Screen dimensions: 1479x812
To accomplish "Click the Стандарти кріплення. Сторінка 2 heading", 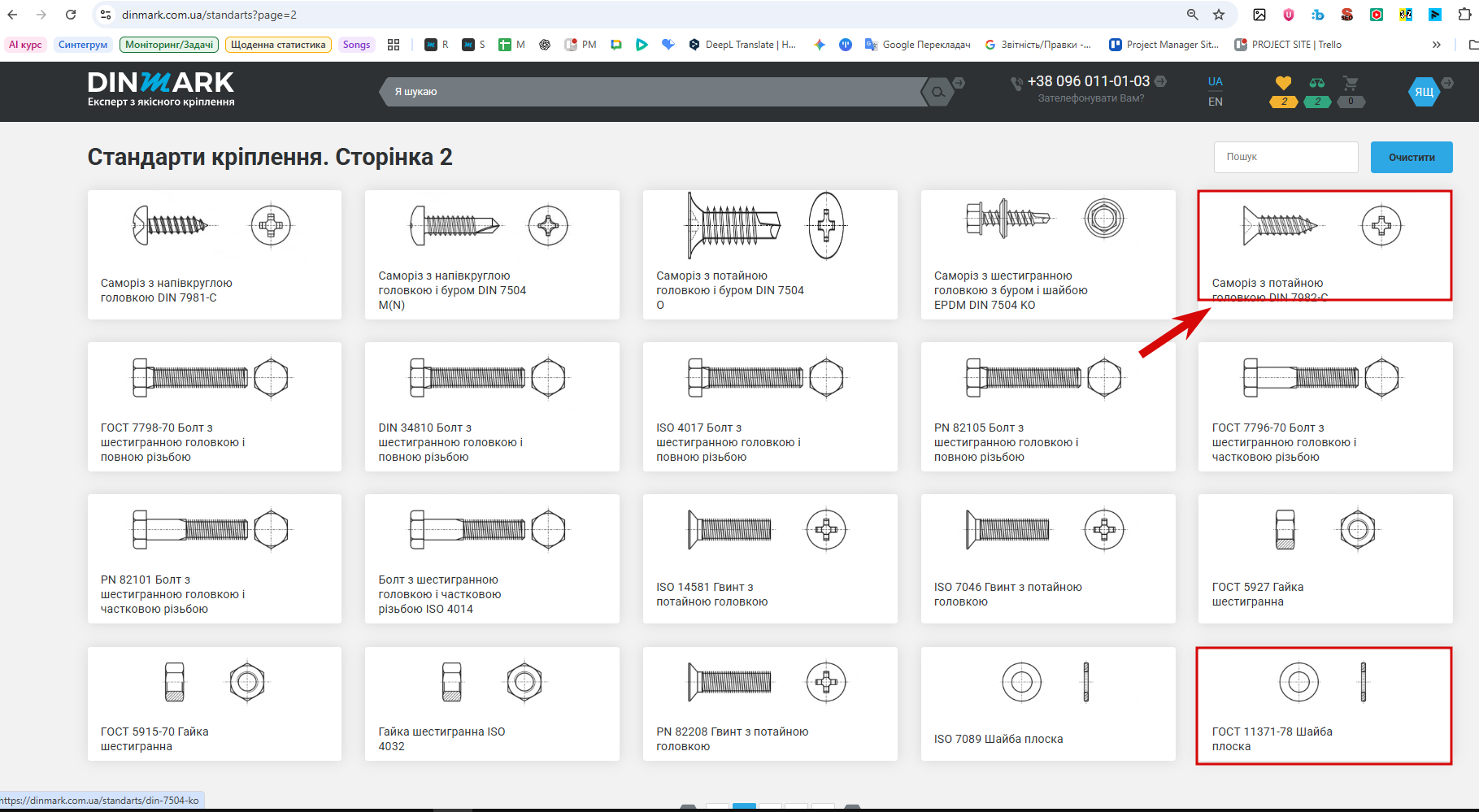I will [270, 157].
